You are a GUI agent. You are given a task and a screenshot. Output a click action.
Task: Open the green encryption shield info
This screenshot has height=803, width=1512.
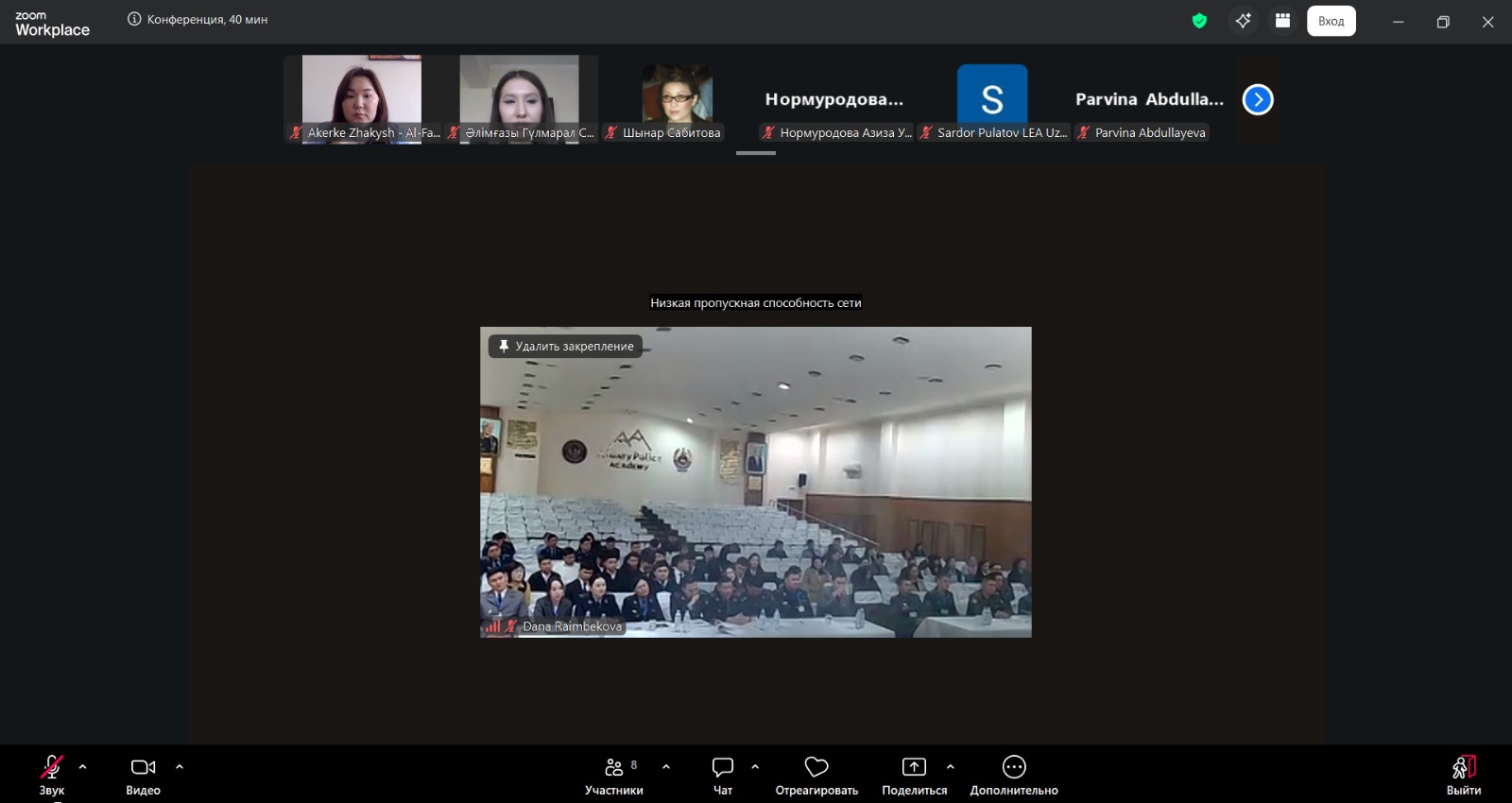[1200, 21]
